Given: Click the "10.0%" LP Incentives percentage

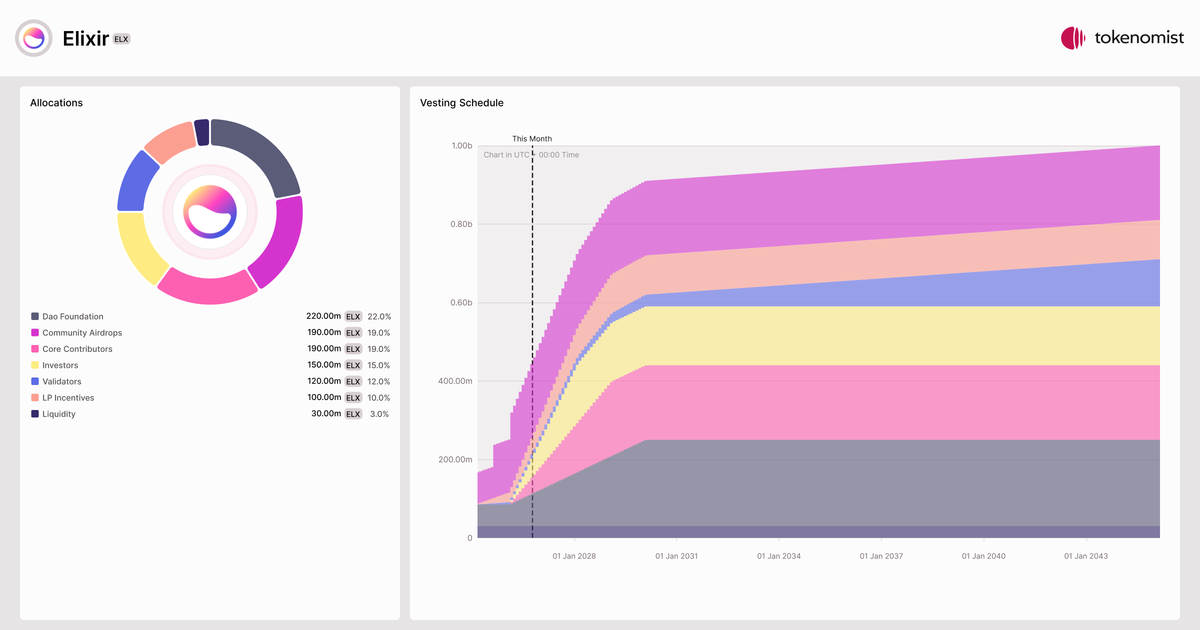Looking at the screenshot, I should [379, 398].
